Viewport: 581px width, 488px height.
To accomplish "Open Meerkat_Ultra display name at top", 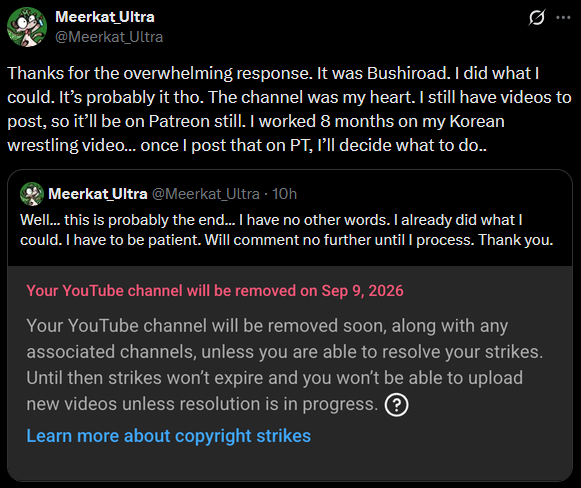I will [x=105, y=17].
